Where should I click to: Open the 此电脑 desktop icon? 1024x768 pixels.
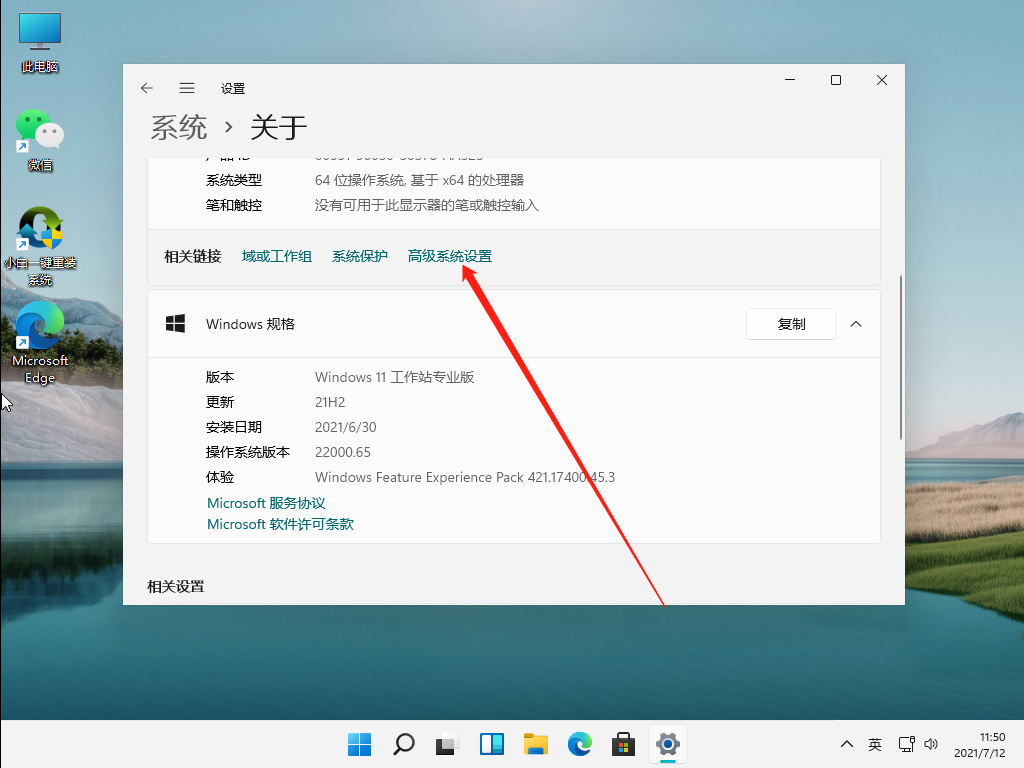(x=40, y=42)
